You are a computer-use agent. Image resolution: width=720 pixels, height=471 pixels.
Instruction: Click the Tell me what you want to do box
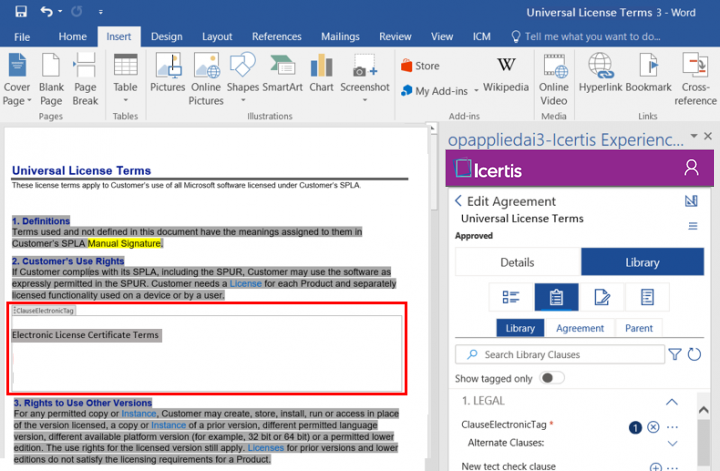[586, 37]
